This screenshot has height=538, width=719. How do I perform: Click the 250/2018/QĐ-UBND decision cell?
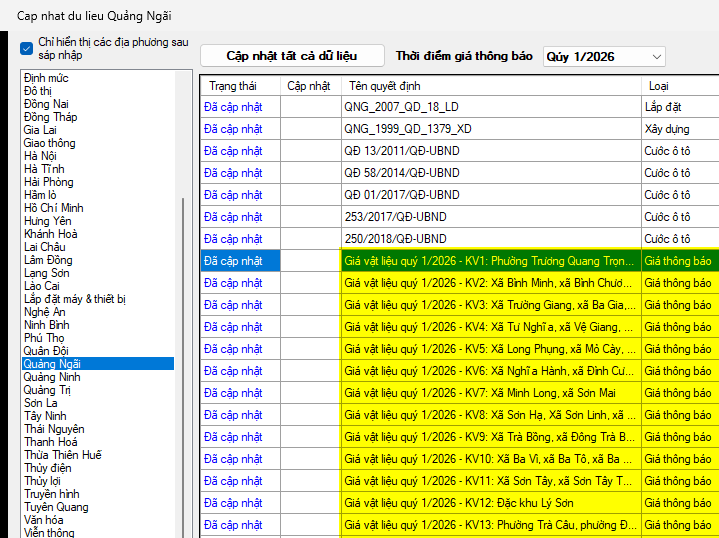pyautogui.click(x=489, y=239)
